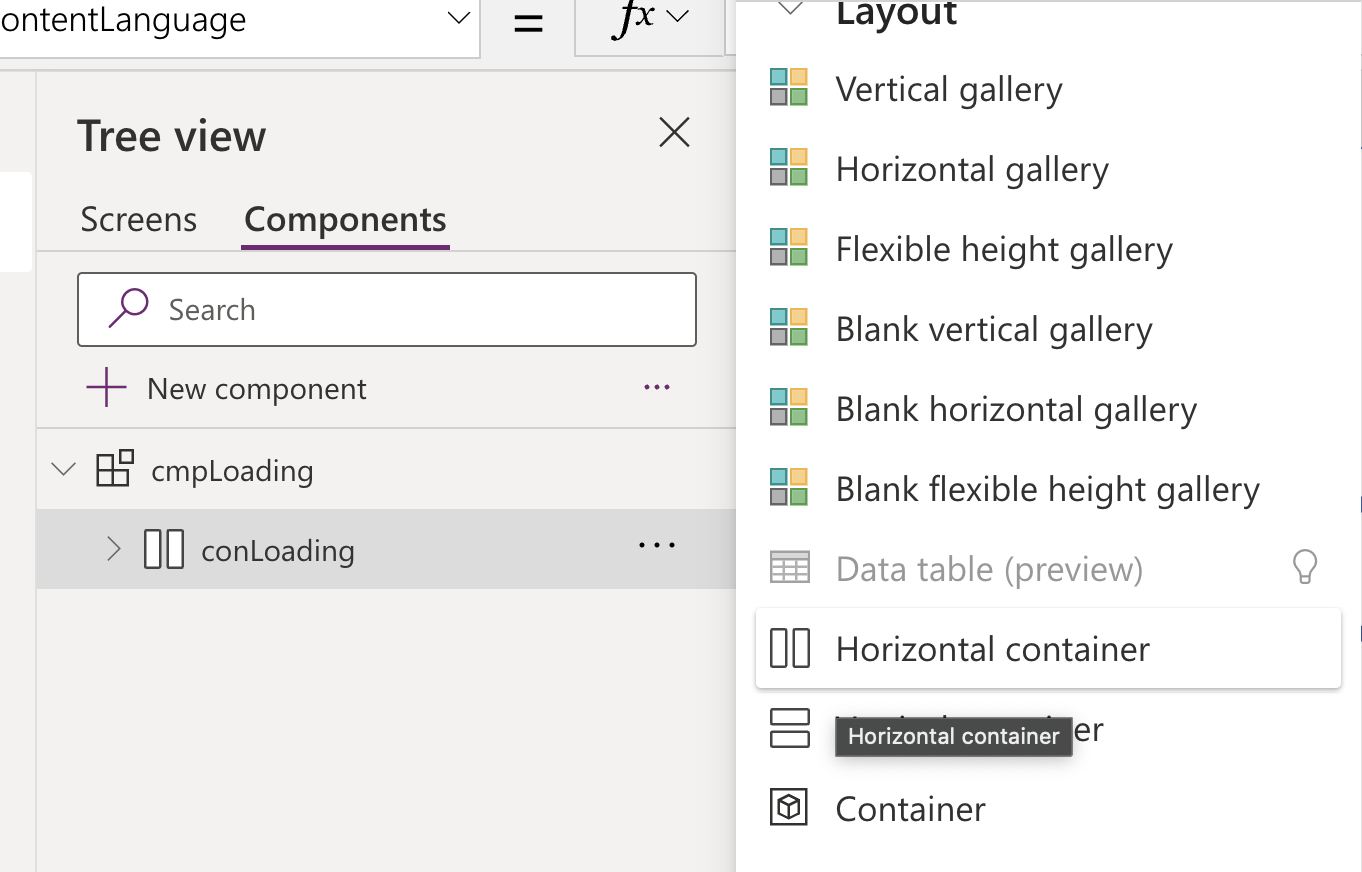Click the Horizontal container icon
Viewport: 1362px width, 872px height.
(791, 648)
